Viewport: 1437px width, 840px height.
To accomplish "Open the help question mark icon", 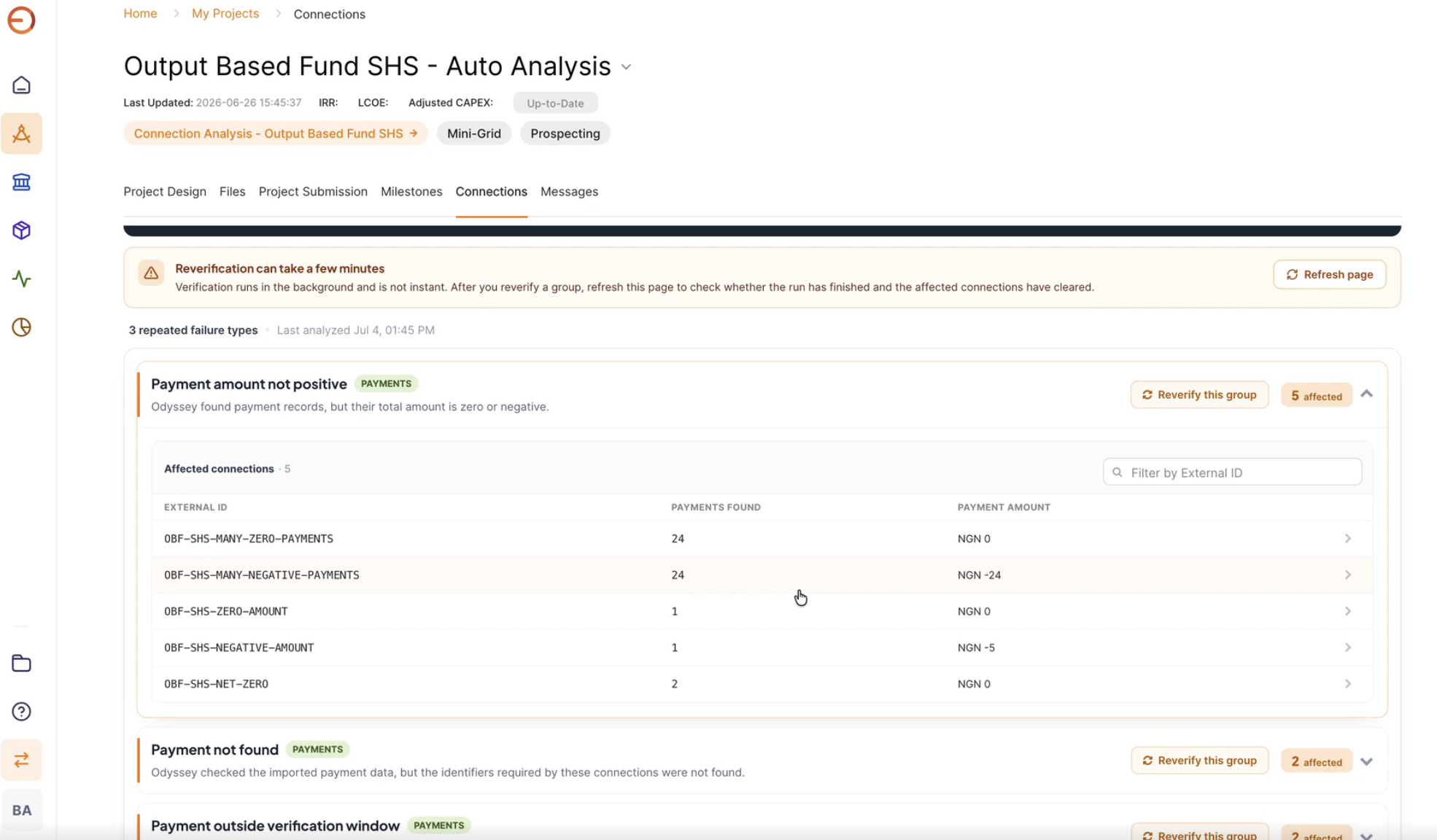I will click(21, 712).
